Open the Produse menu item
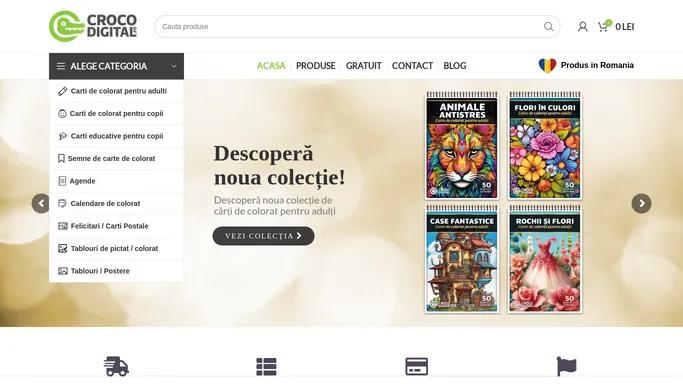683x384 pixels. [316, 66]
